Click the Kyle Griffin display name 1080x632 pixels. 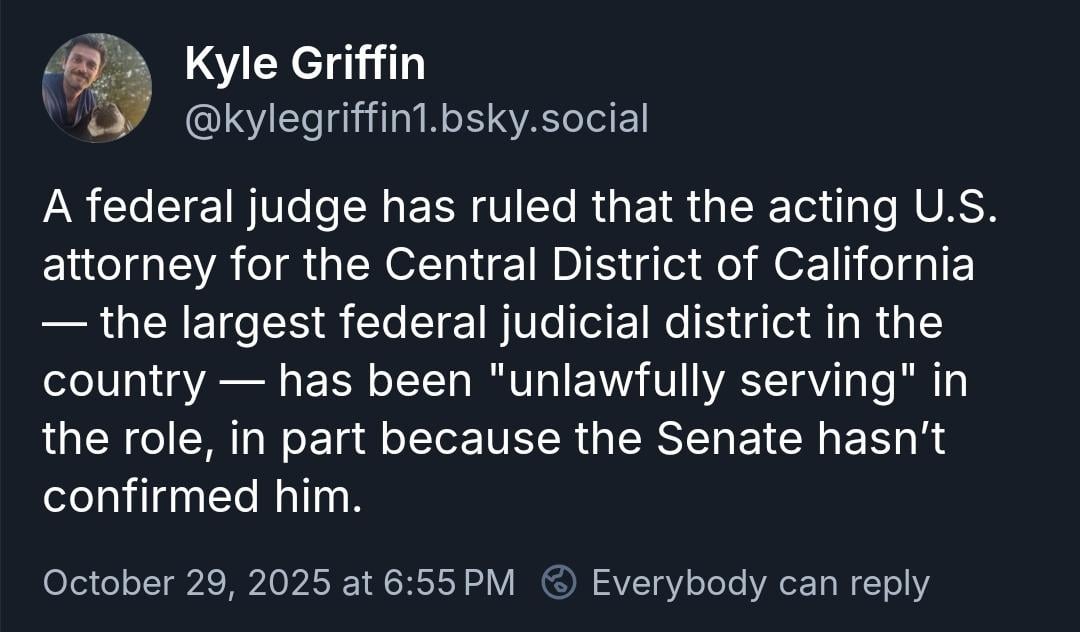point(305,65)
